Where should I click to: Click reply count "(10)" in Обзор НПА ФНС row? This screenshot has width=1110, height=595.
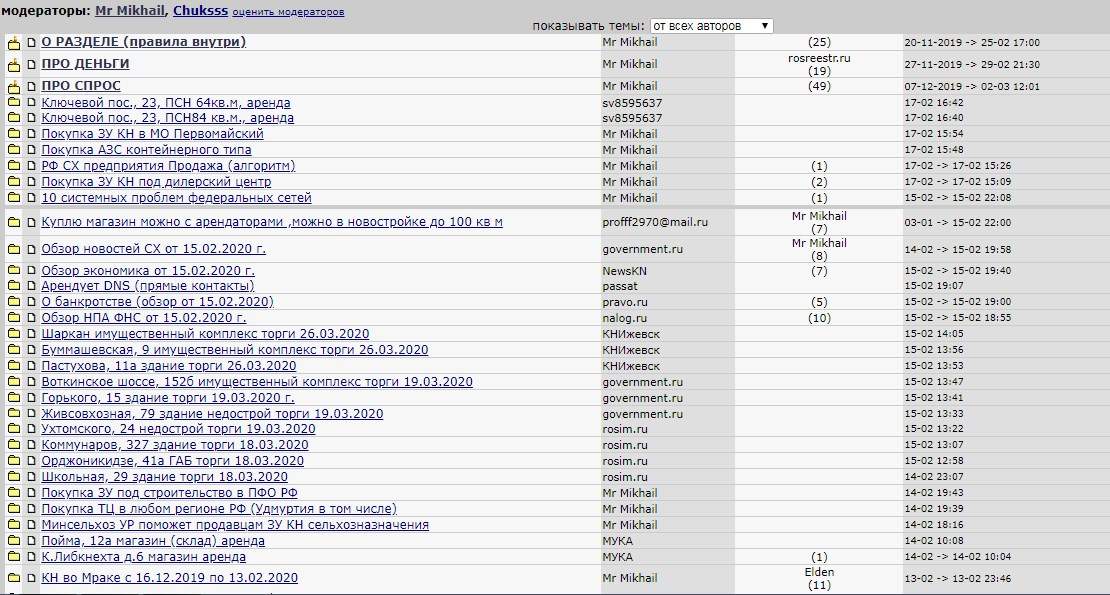pyautogui.click(x=819, y=318)
